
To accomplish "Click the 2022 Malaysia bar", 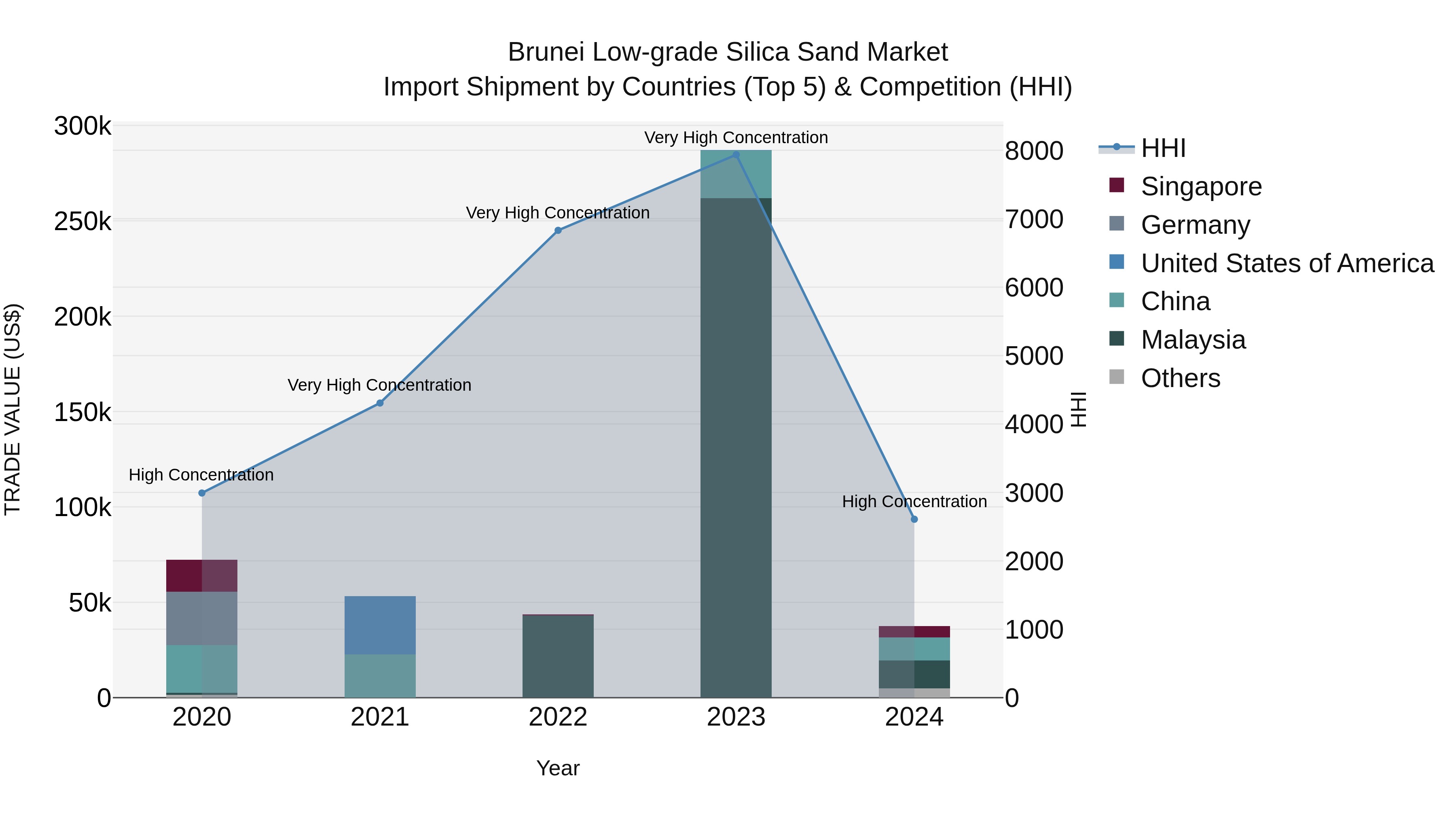I will coord(558,656).
